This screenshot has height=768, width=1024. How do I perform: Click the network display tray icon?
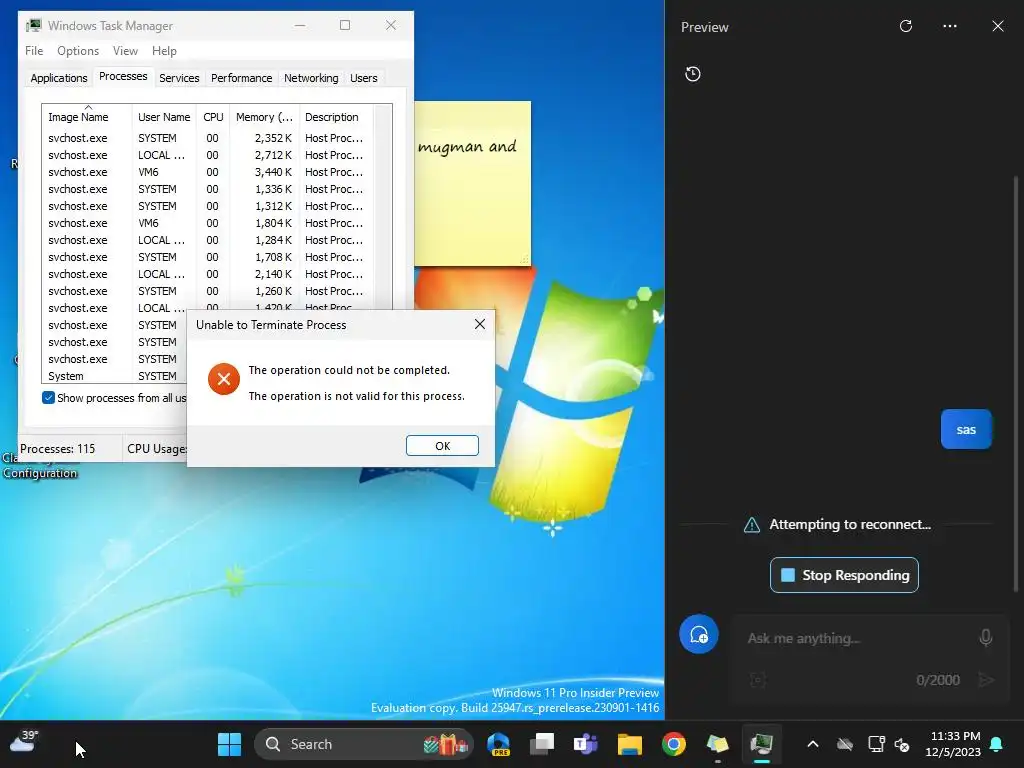click(x=876, y=744)
